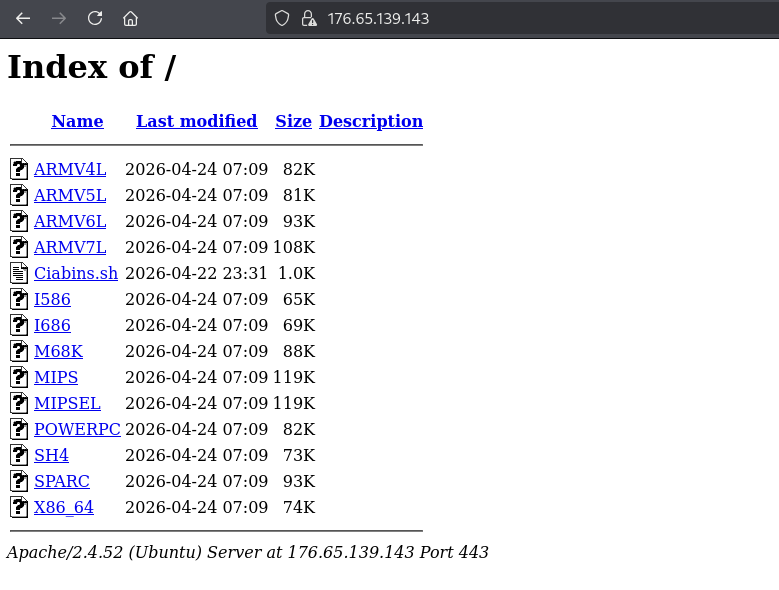The height and width of the screenshot is (590, 779).
Task: Open the Ciabins.sh script link
Action: coord(76,273)
